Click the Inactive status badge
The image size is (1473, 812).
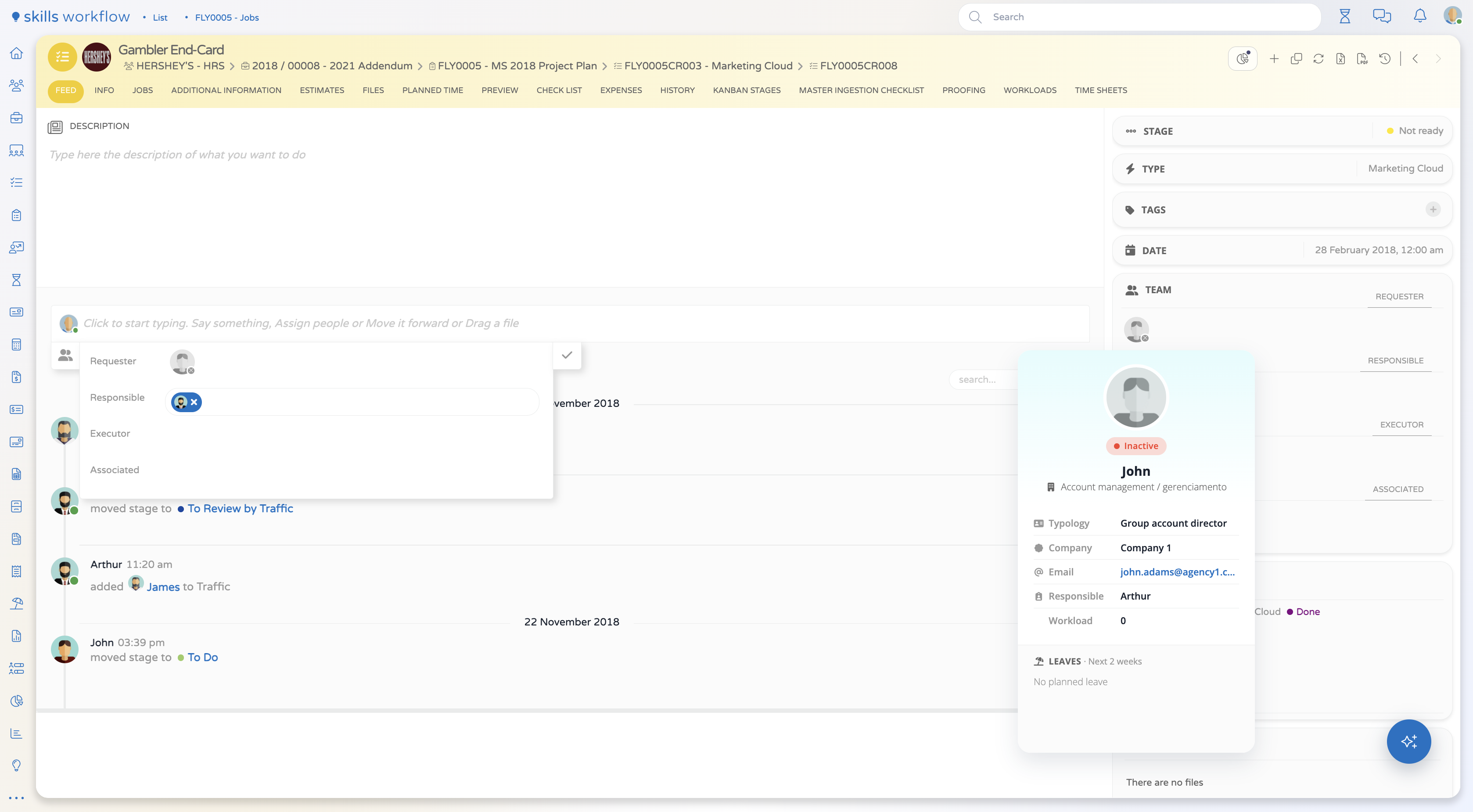1135,446
